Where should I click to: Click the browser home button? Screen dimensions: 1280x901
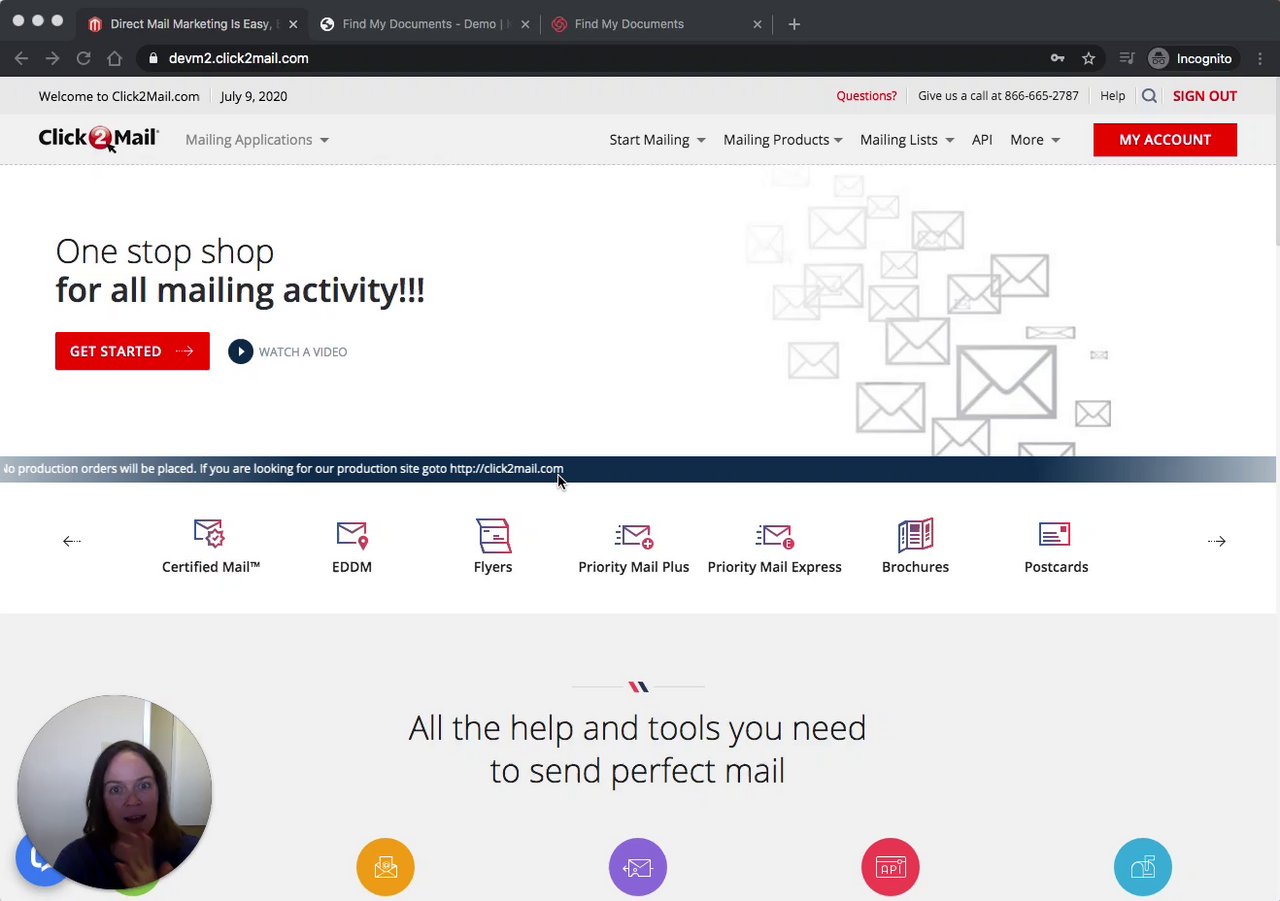(x=115, y=58)
